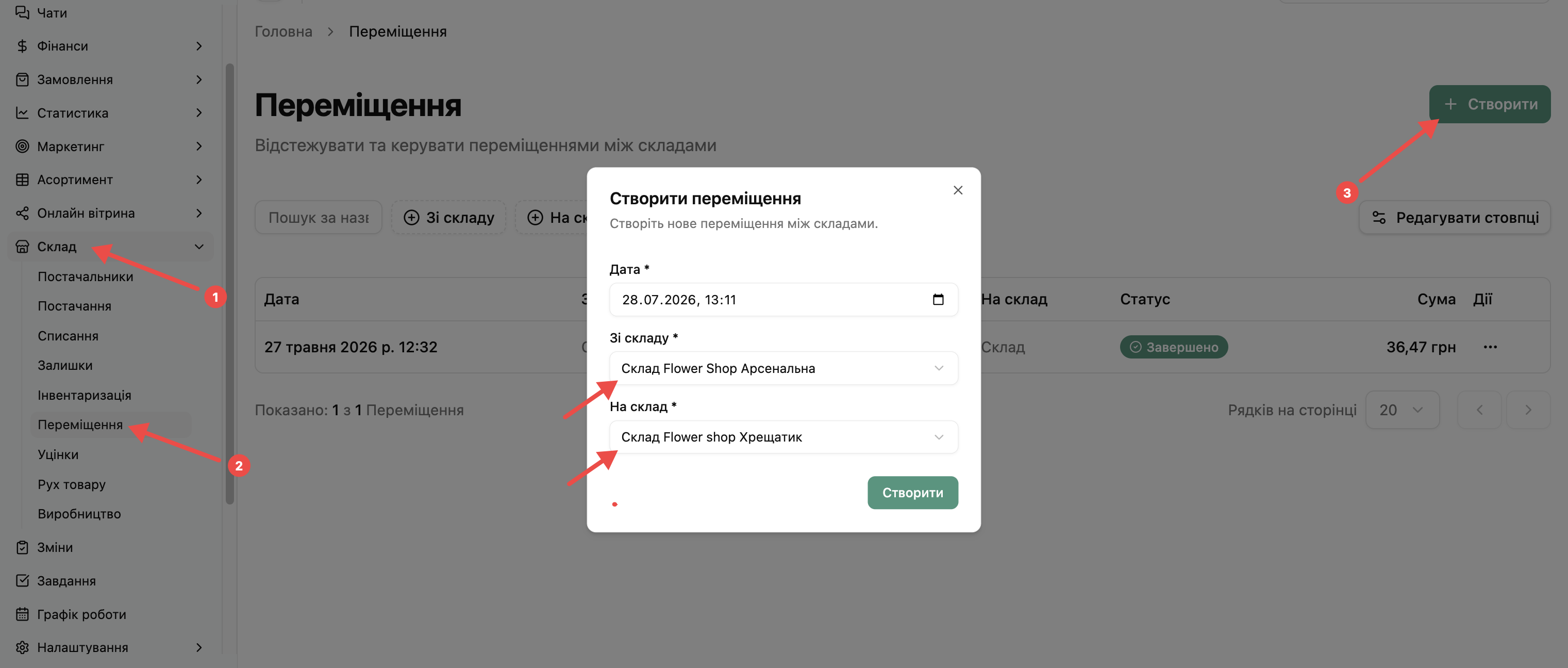The image size is (1568, 668).
Task: Close the Створити переміщення dialog
Action: pyautogui.click(x=958, y=190)
